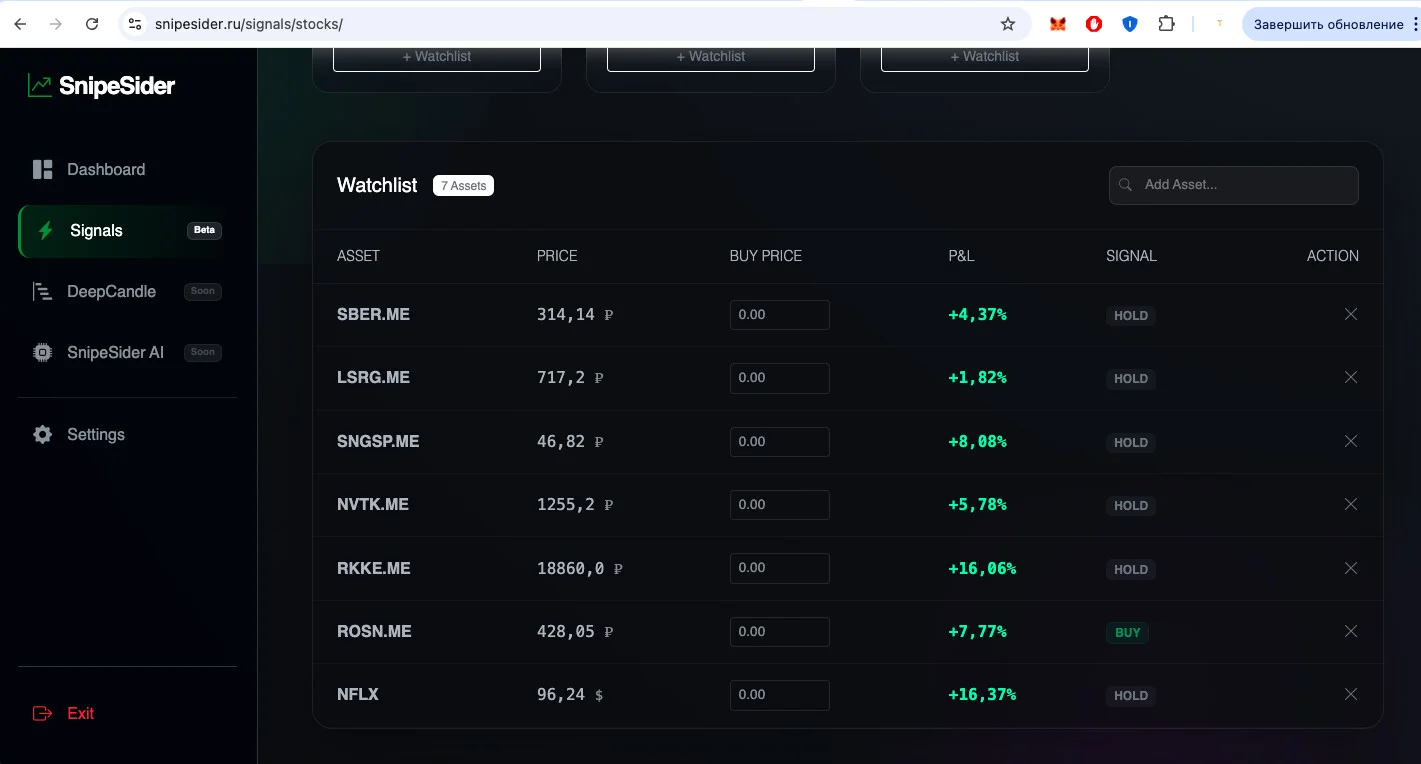
Task: Remove NVTK.ME from the watchlist
Action: click(x=1351, y=504)
